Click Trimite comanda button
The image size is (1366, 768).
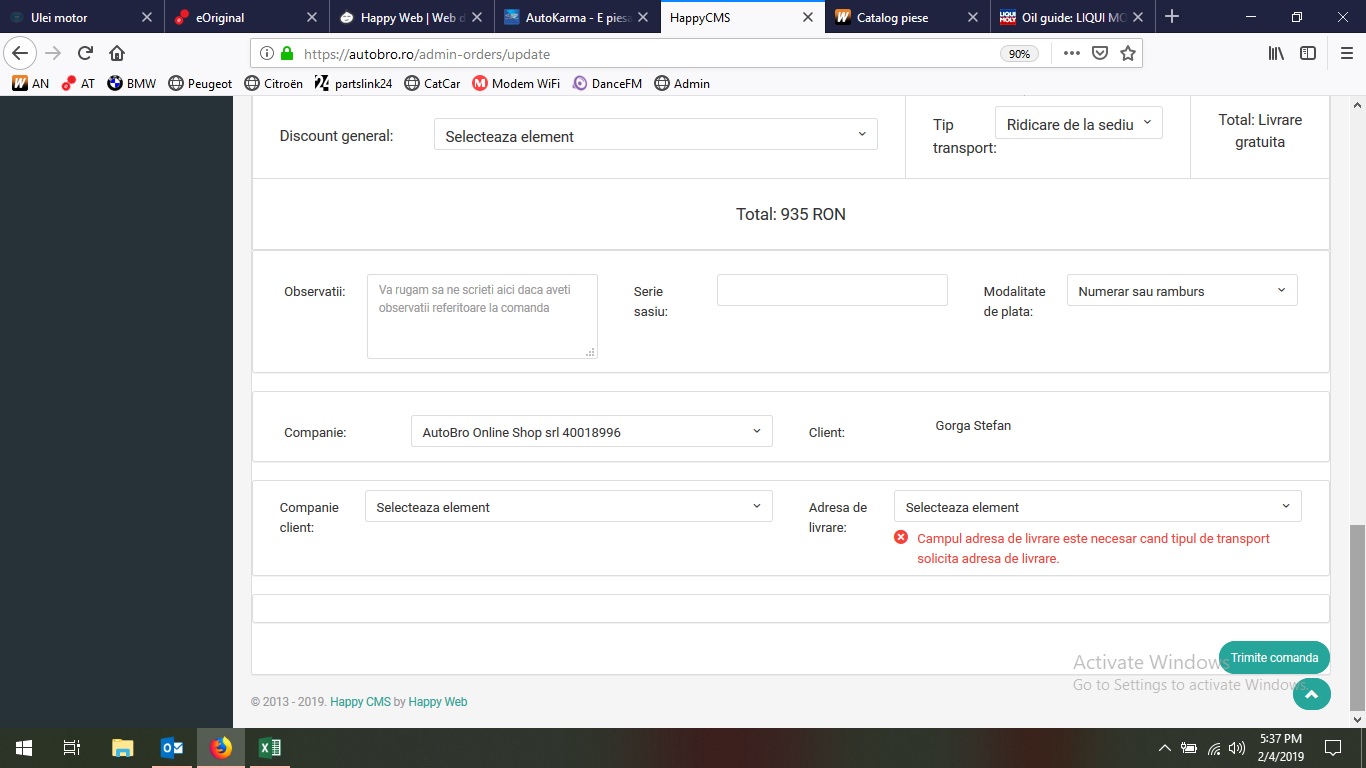[x=1274, y=657]
